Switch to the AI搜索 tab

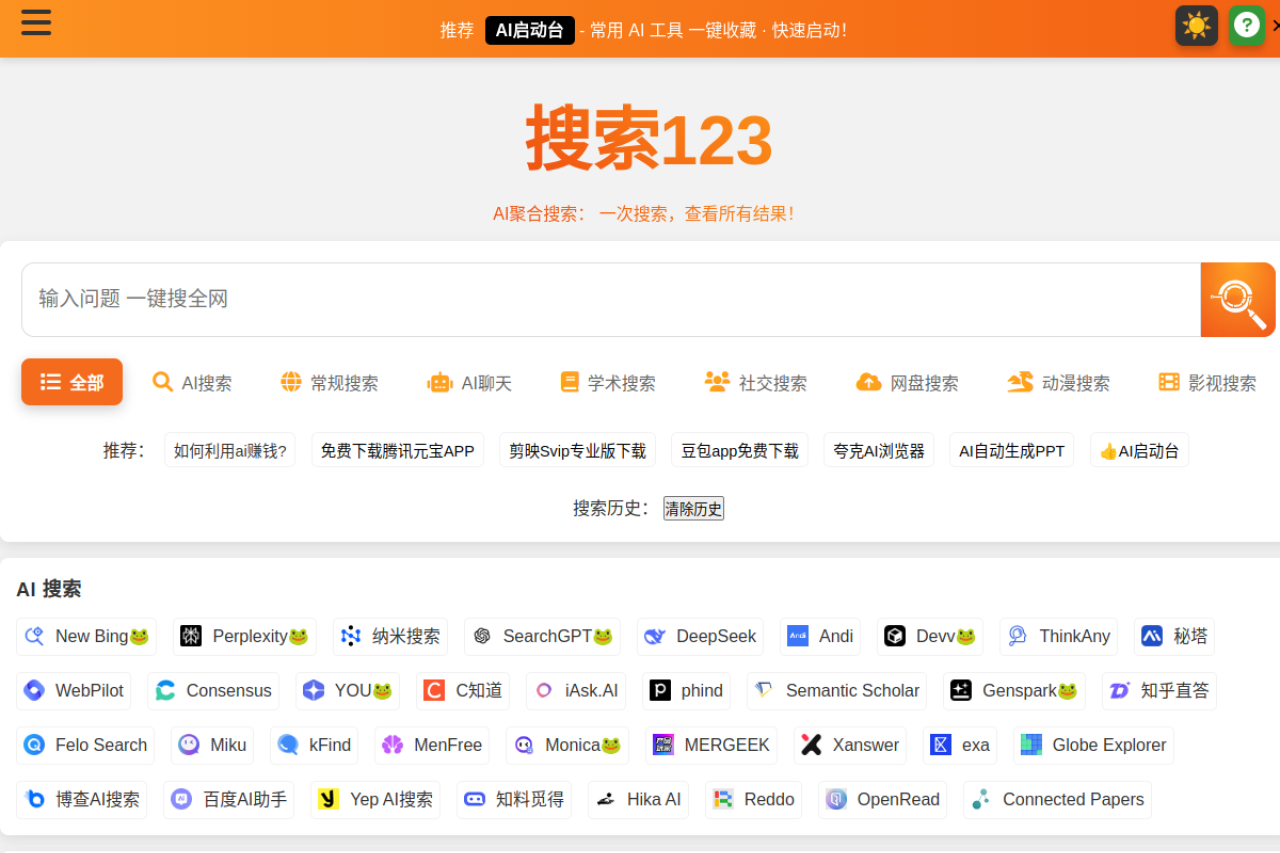pyautogui.click(x=192, y=382)
